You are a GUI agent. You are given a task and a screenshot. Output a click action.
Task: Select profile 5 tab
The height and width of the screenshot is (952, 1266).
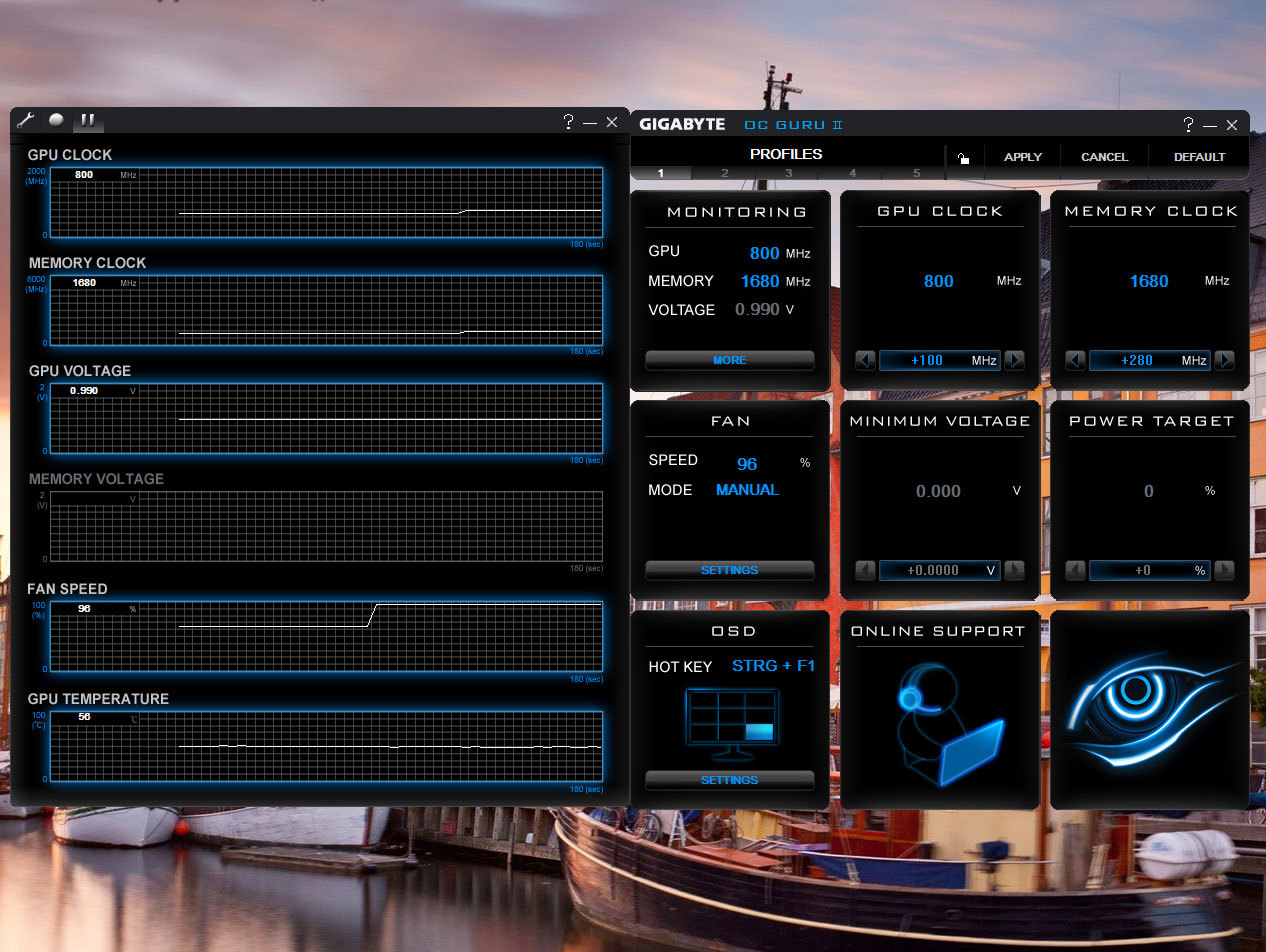point(916,173)
